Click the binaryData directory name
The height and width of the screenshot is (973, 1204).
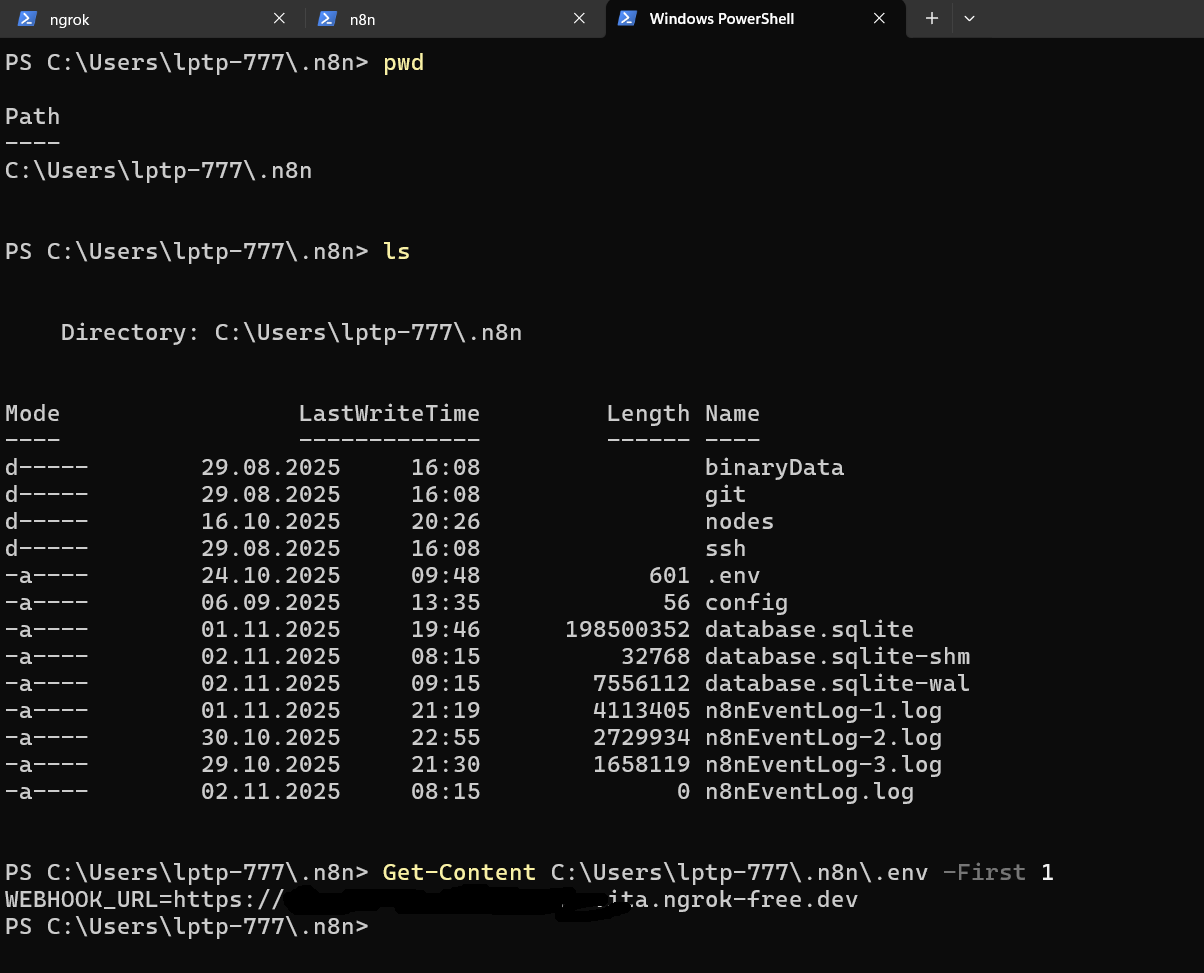774,468
